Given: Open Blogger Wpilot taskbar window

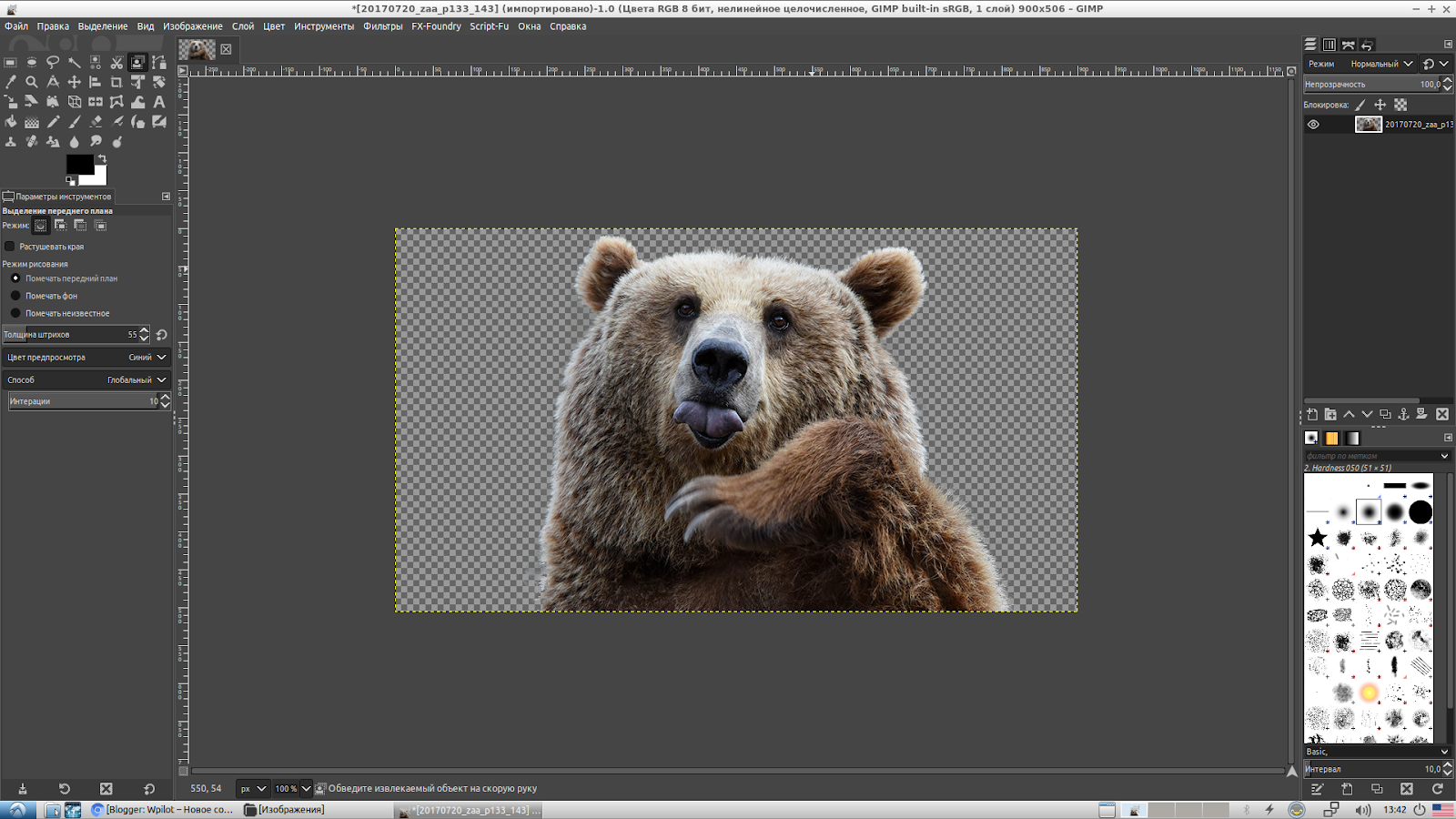Looking at the screenshot, I should (x=163, y=810).
